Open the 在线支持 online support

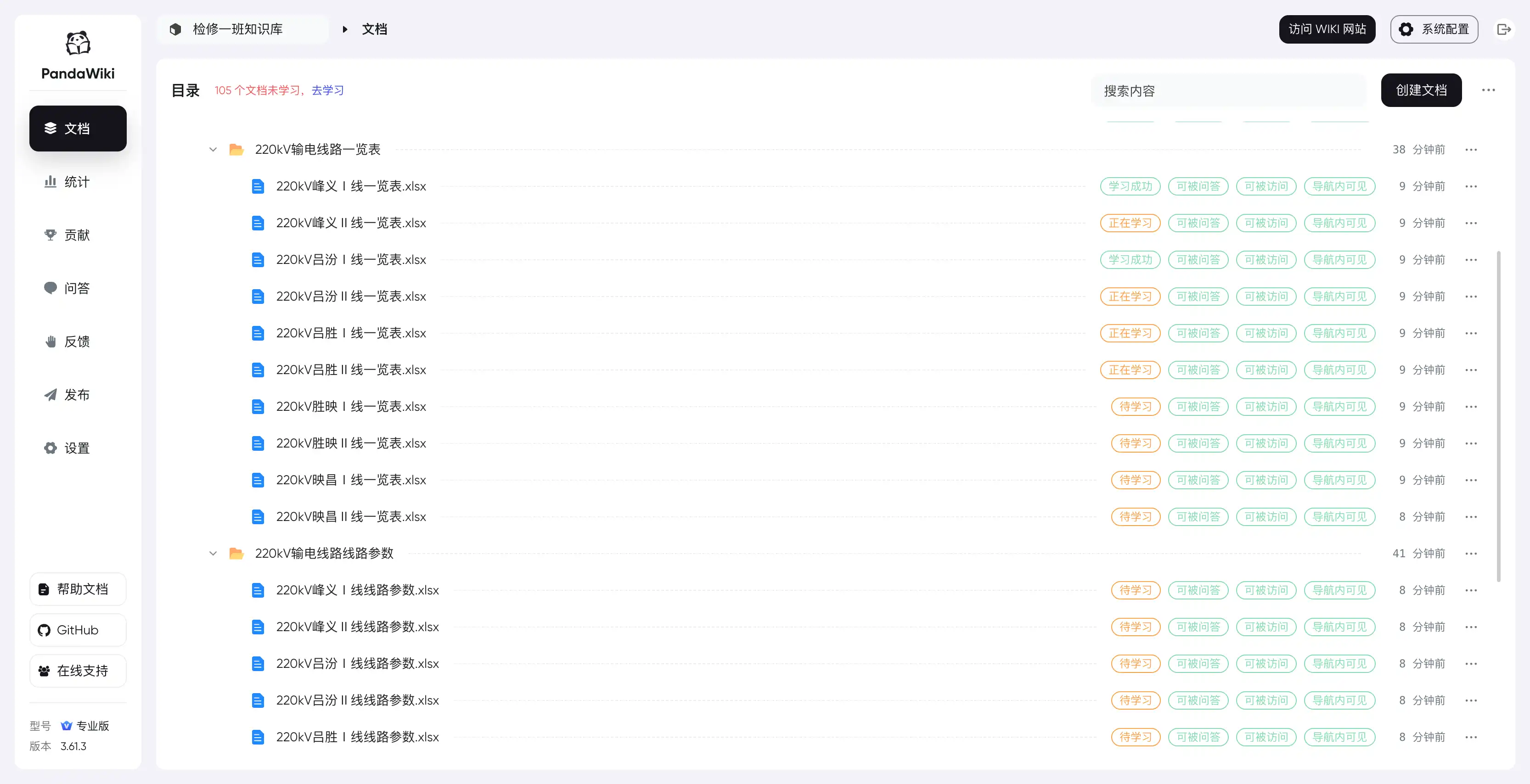pos(77,671)
